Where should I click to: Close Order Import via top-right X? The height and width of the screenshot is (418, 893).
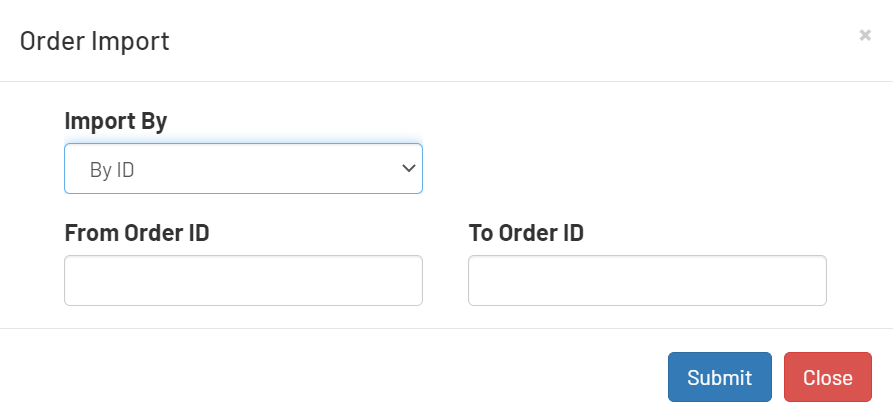[x=865, y=35]
